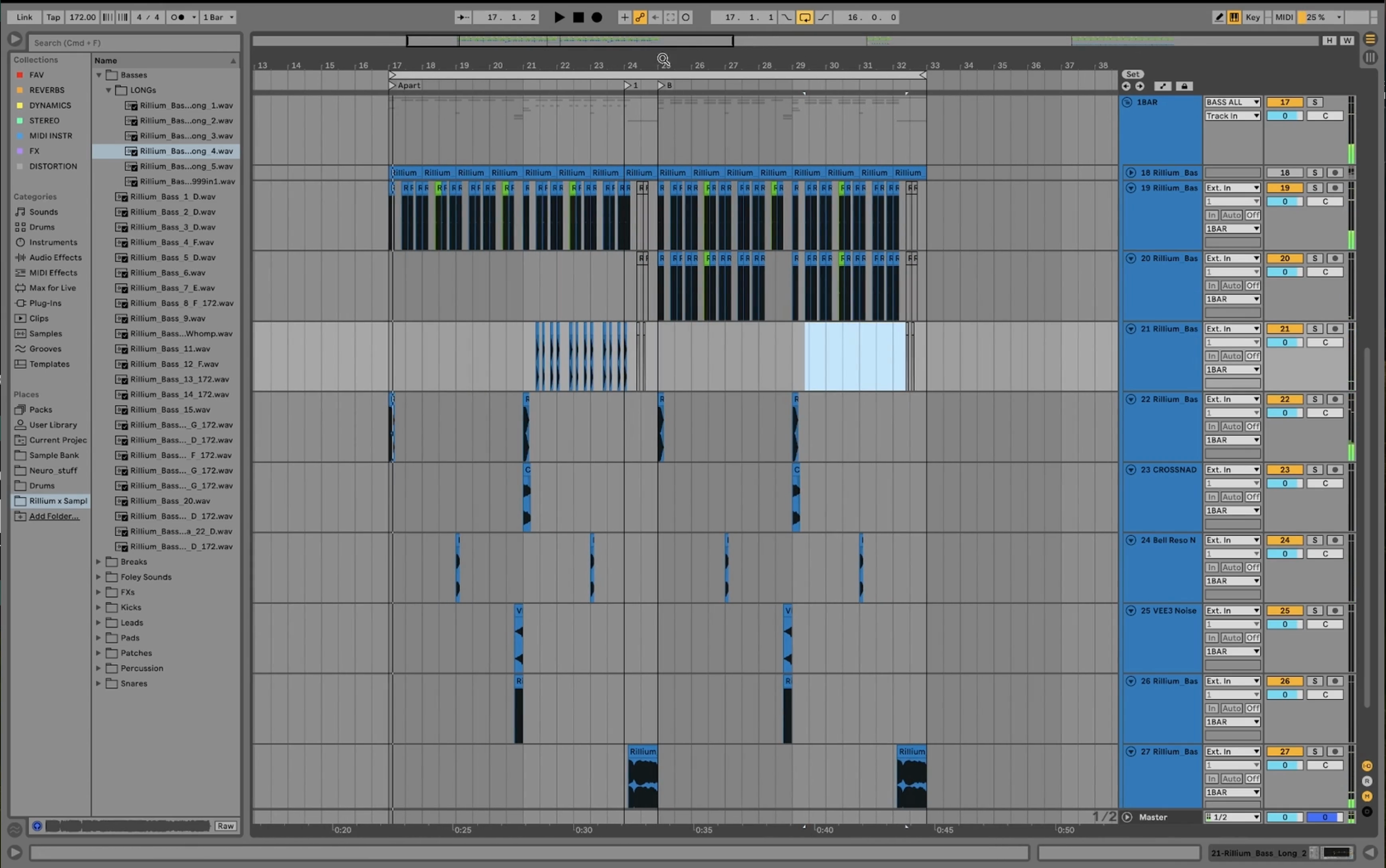
Task: Toggle the Lock Envelopes icon
Action: pos(1184,86)
